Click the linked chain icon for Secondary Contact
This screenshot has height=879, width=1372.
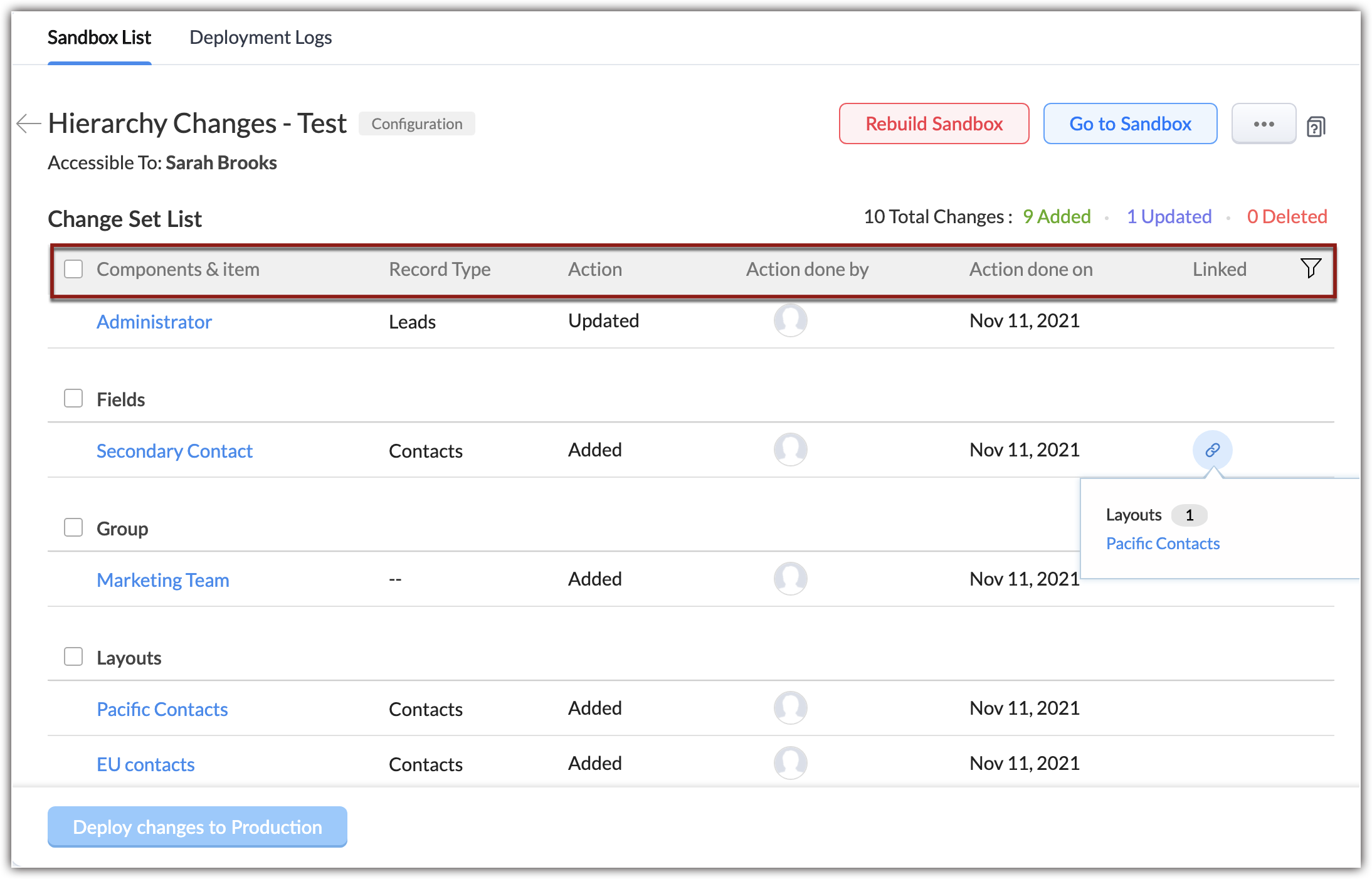1212,450
